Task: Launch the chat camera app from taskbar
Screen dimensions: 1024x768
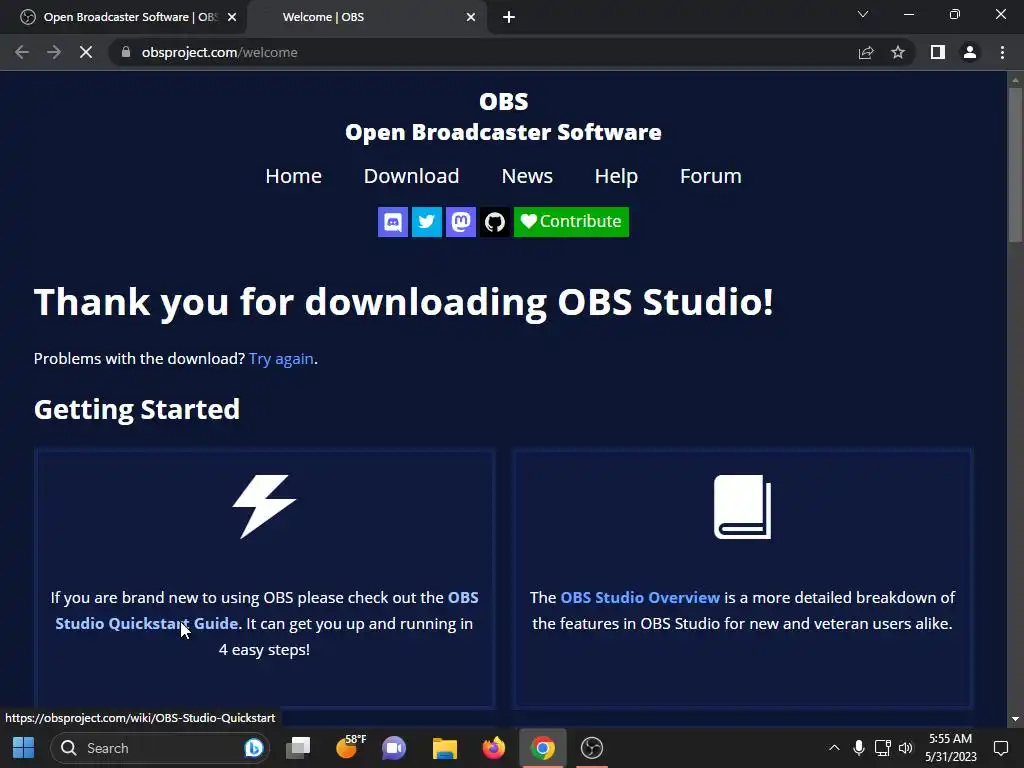Action: tap(394, 748)
